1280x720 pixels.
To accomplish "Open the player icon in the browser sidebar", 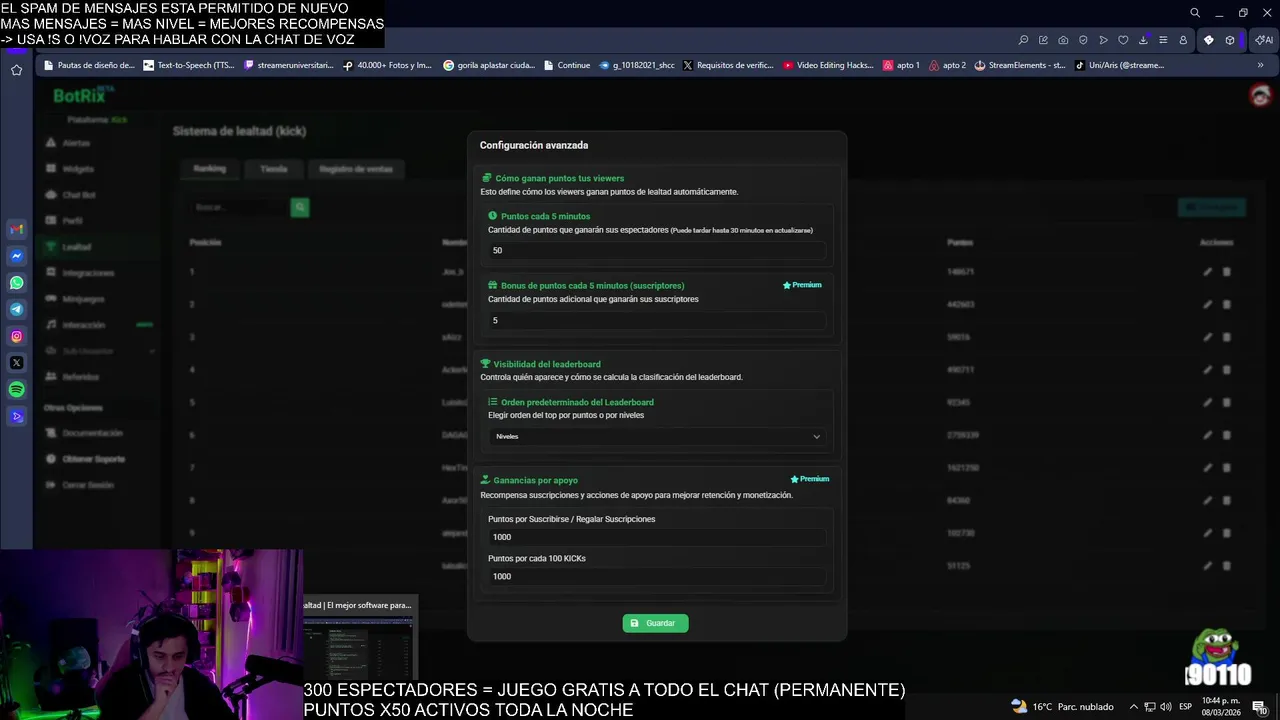I will [16, 416].
